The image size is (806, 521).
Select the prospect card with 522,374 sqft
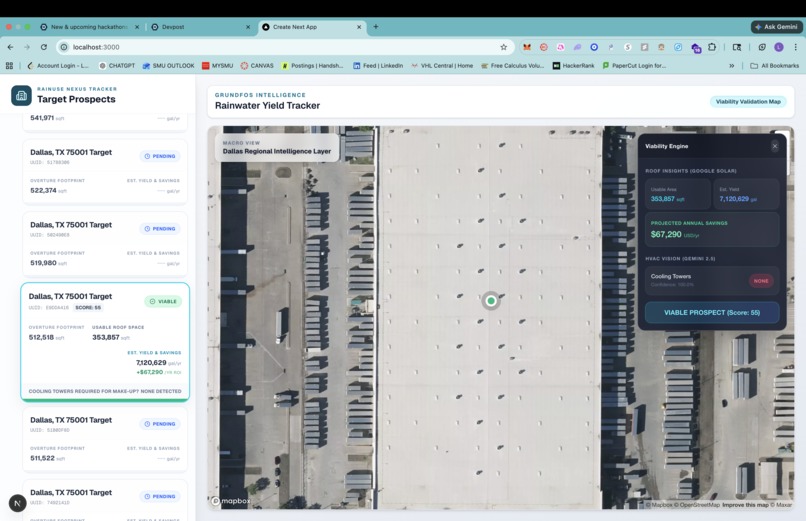pos(105,172)
